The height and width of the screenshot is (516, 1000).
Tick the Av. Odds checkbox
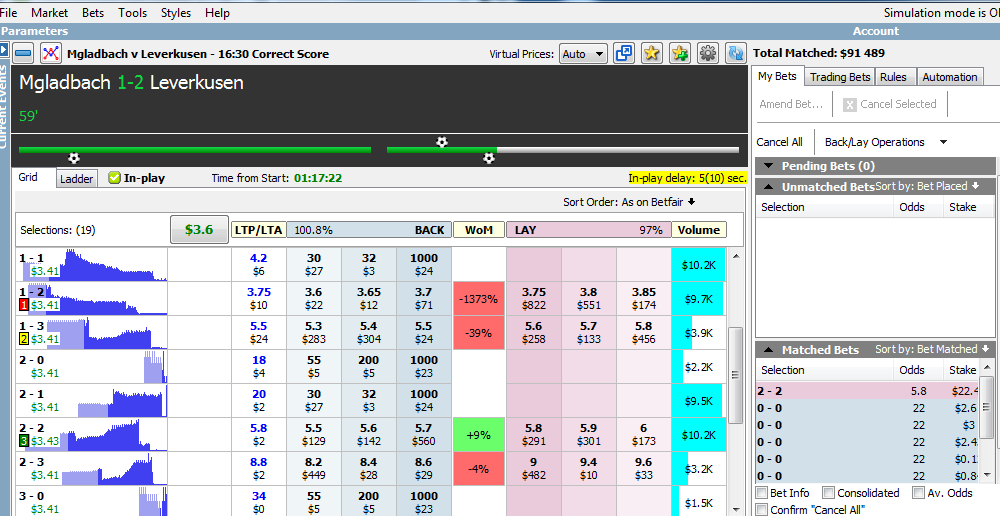click(918, 493)
